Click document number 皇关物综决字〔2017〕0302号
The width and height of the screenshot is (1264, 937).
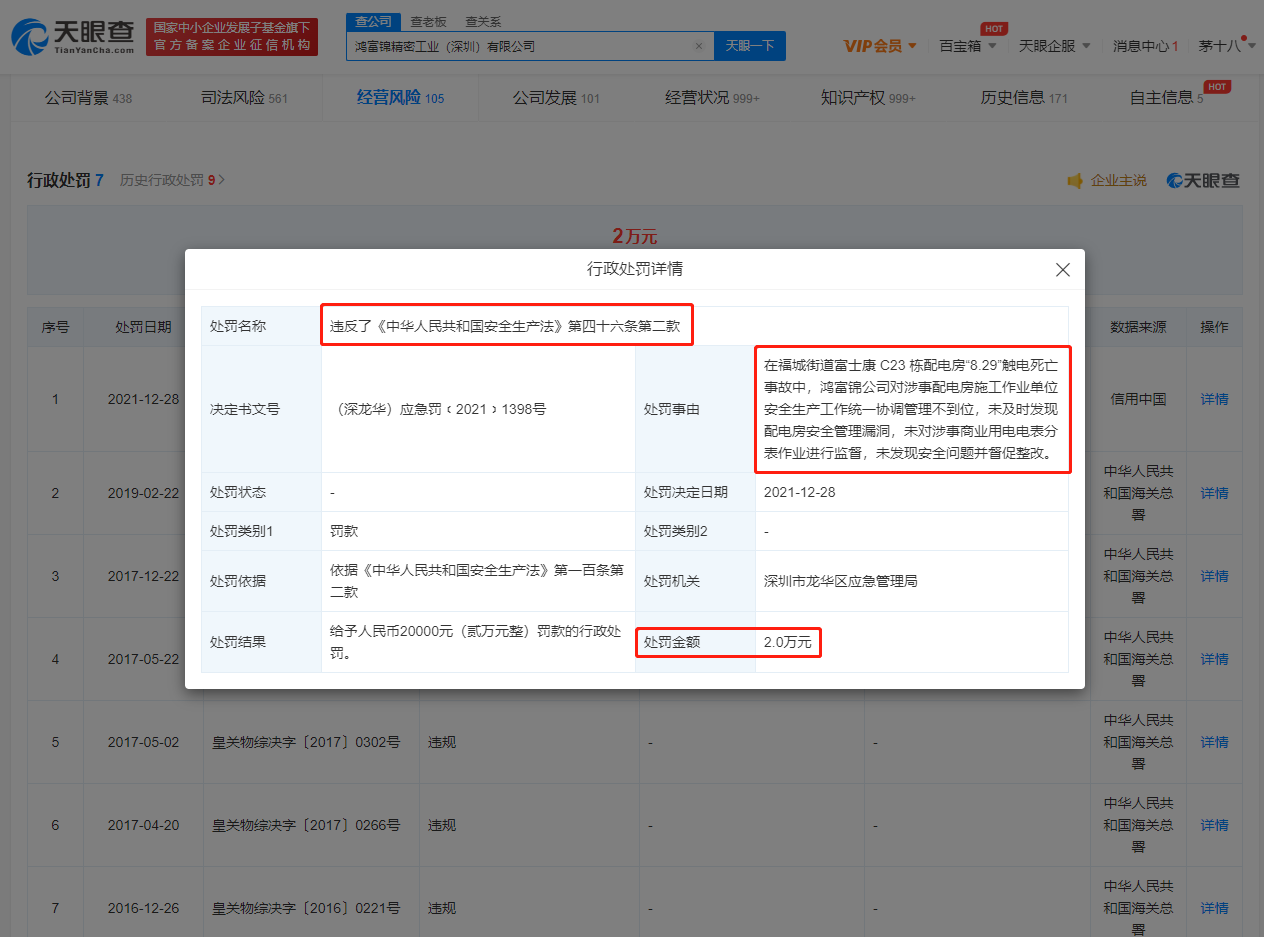point(306,742)
